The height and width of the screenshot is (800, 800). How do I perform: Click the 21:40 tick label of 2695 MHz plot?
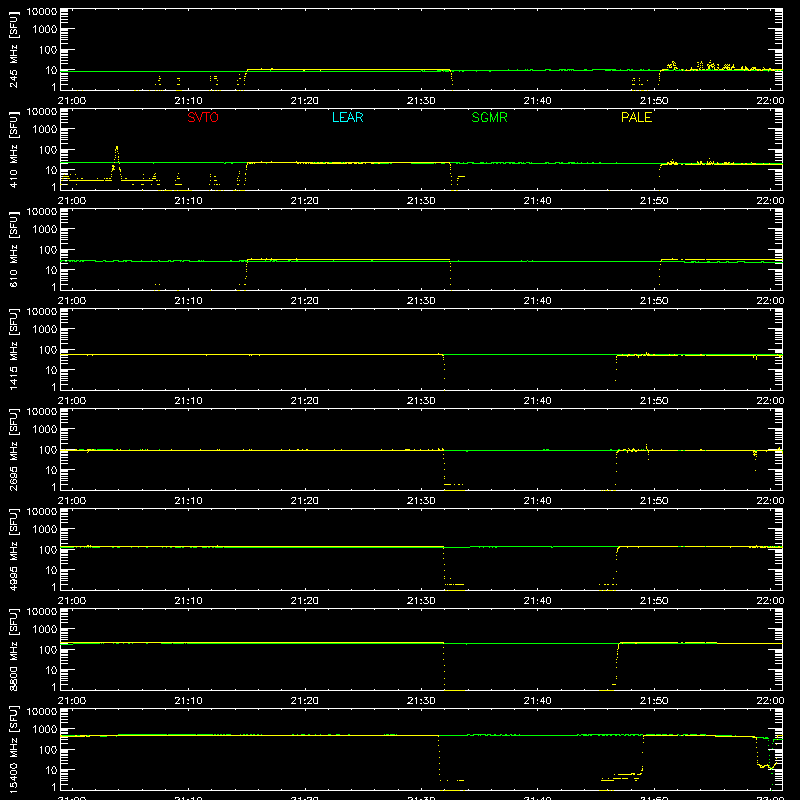click(x=537, y=501)
